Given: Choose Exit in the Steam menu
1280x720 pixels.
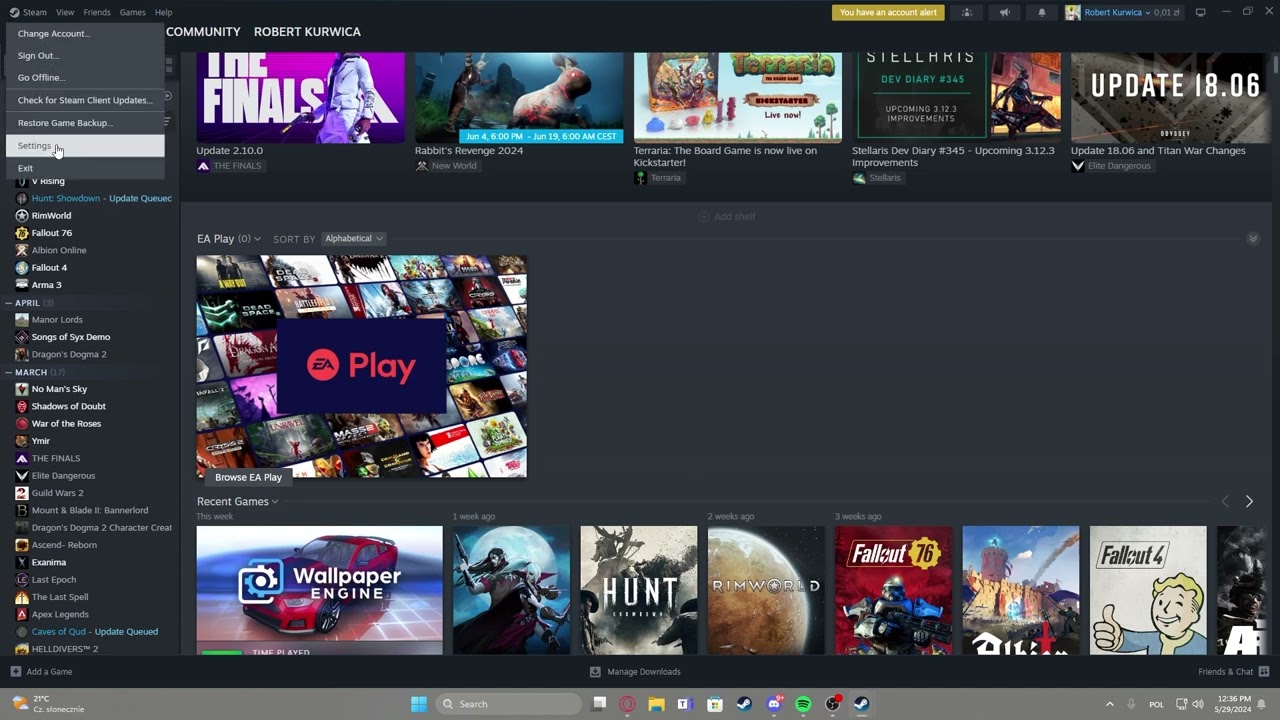Looking at the screenshot, I should [x=85, y=168].
